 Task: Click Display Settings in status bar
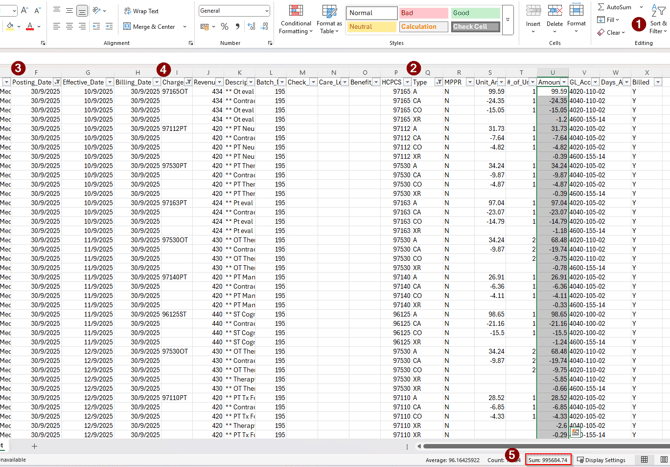(601, 460)
